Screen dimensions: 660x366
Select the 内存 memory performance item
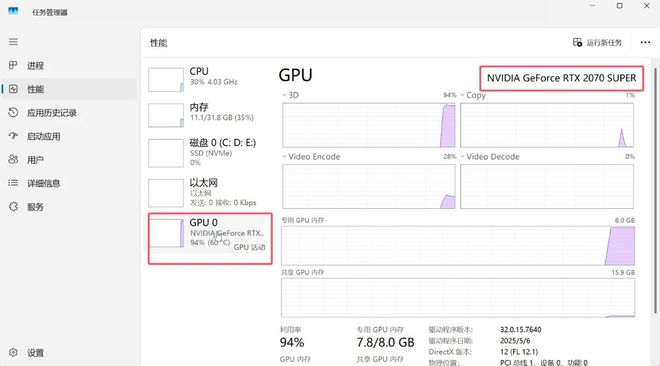210,114
